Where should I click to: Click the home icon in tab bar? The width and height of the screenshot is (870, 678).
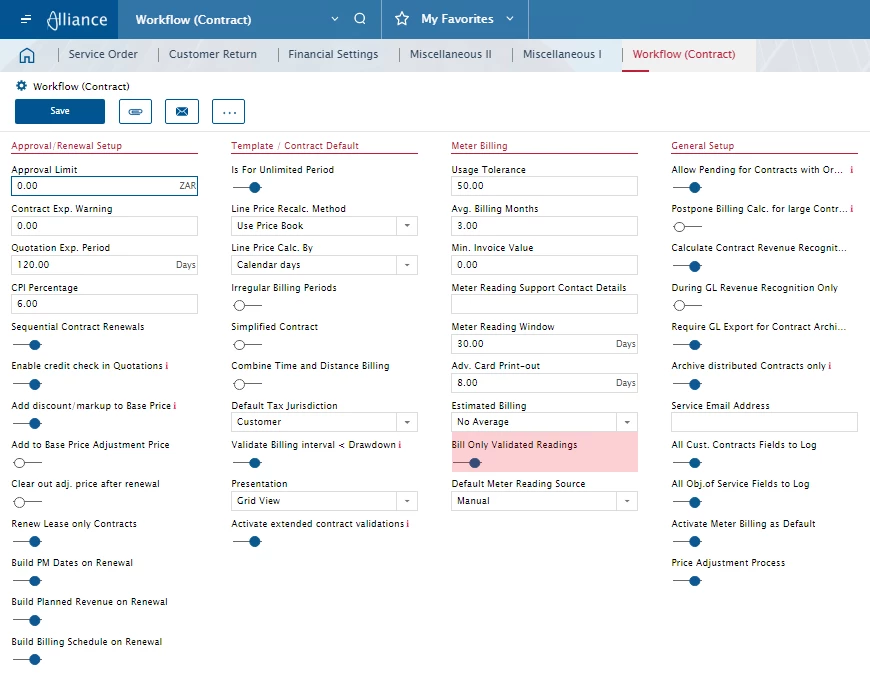[x=27, y=55]
